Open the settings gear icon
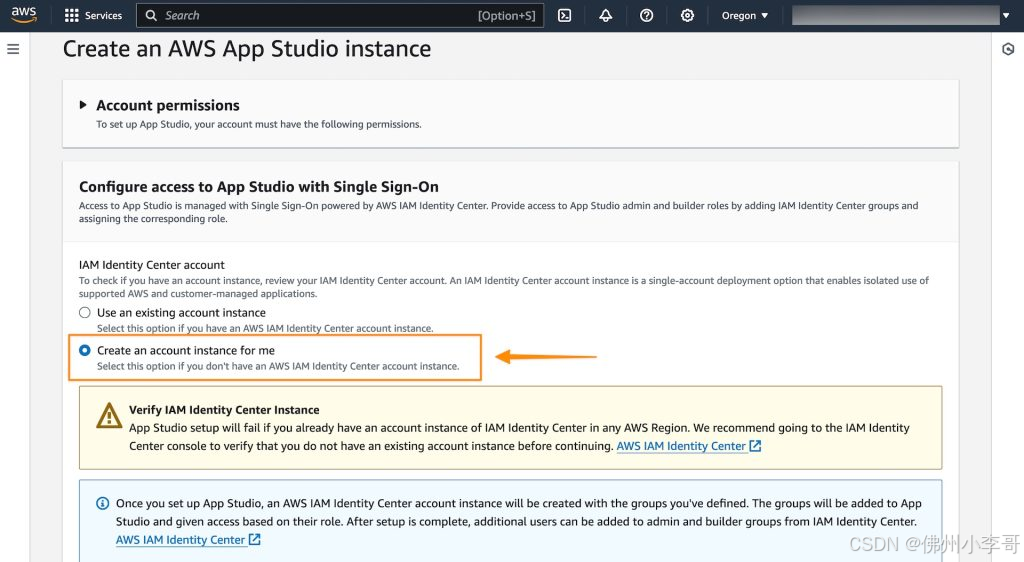This screenshot has height=562, width=1024. tap(687, 16)
